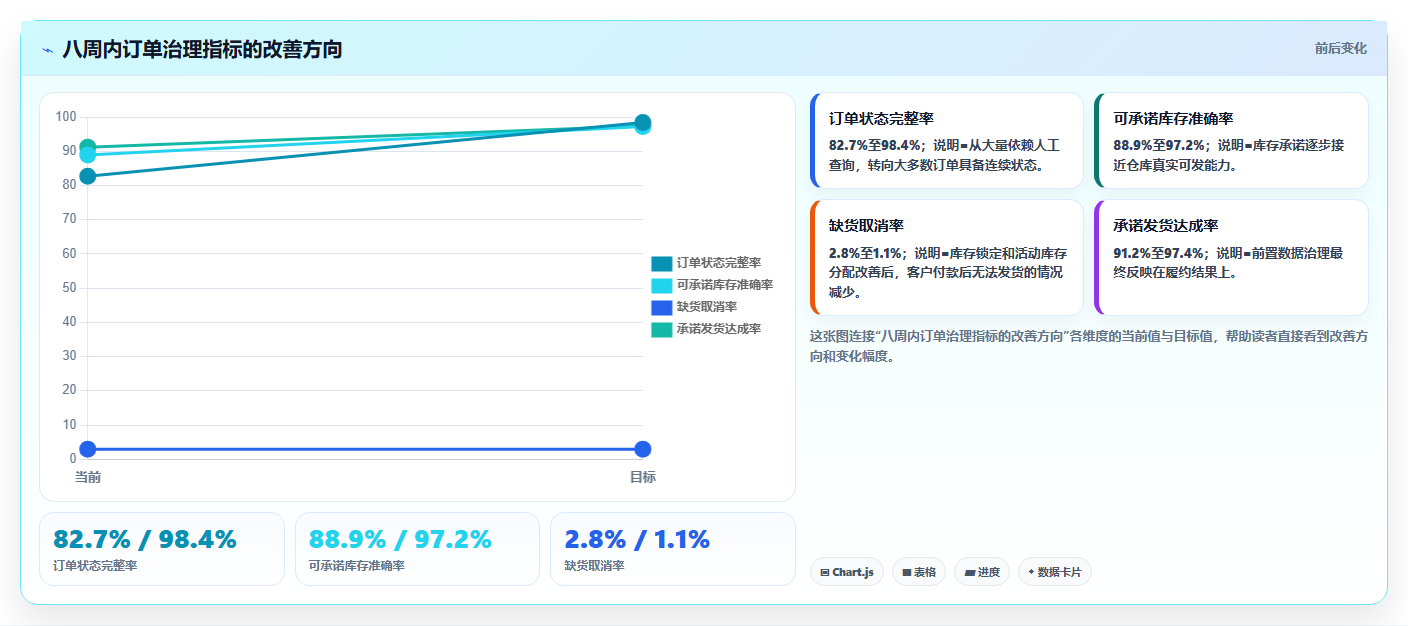
Task: Toggle the 缺货取消率 legend color box
Action: pos(661,307)
